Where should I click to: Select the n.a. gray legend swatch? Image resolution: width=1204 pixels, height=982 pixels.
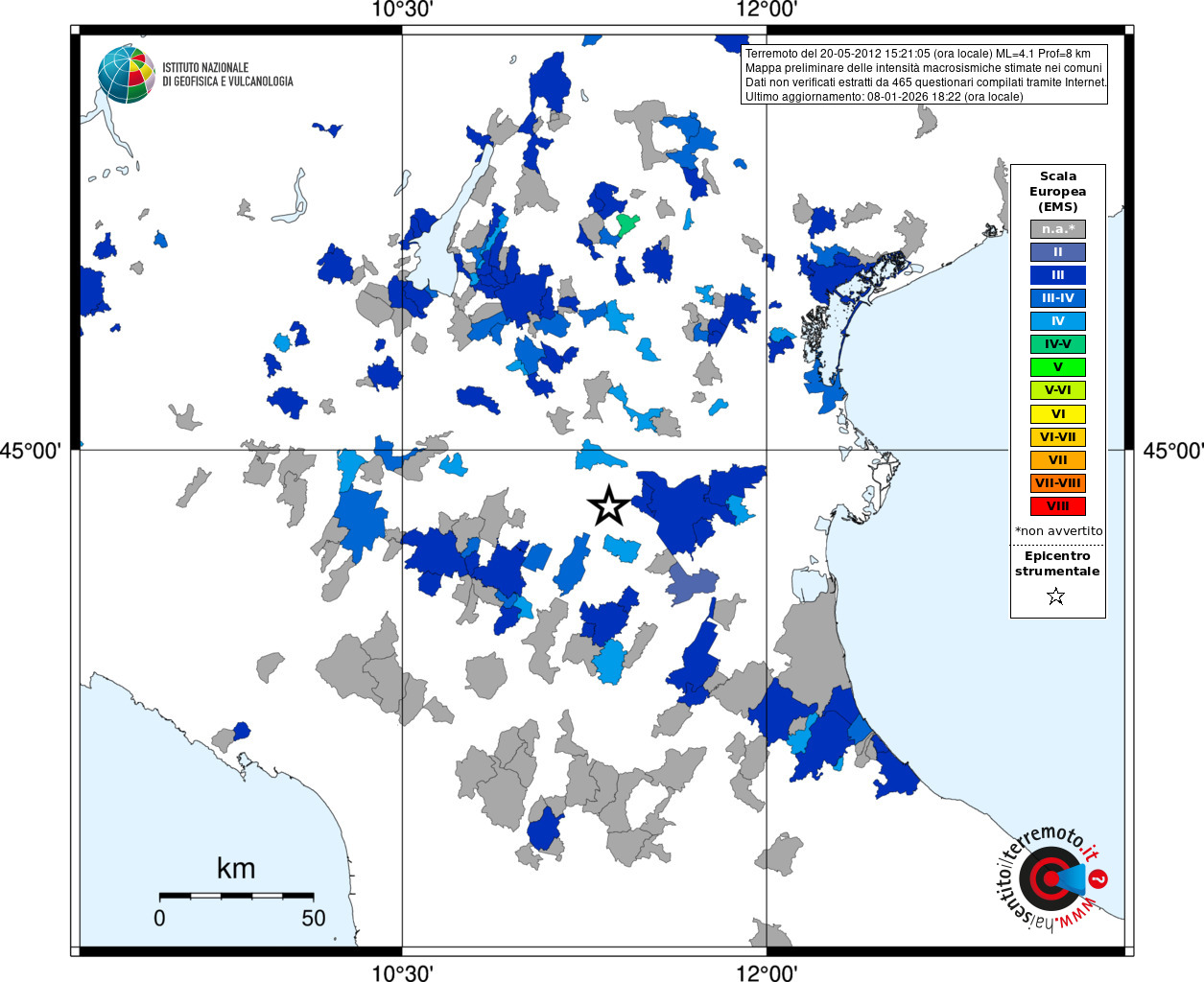[1057, 229]
